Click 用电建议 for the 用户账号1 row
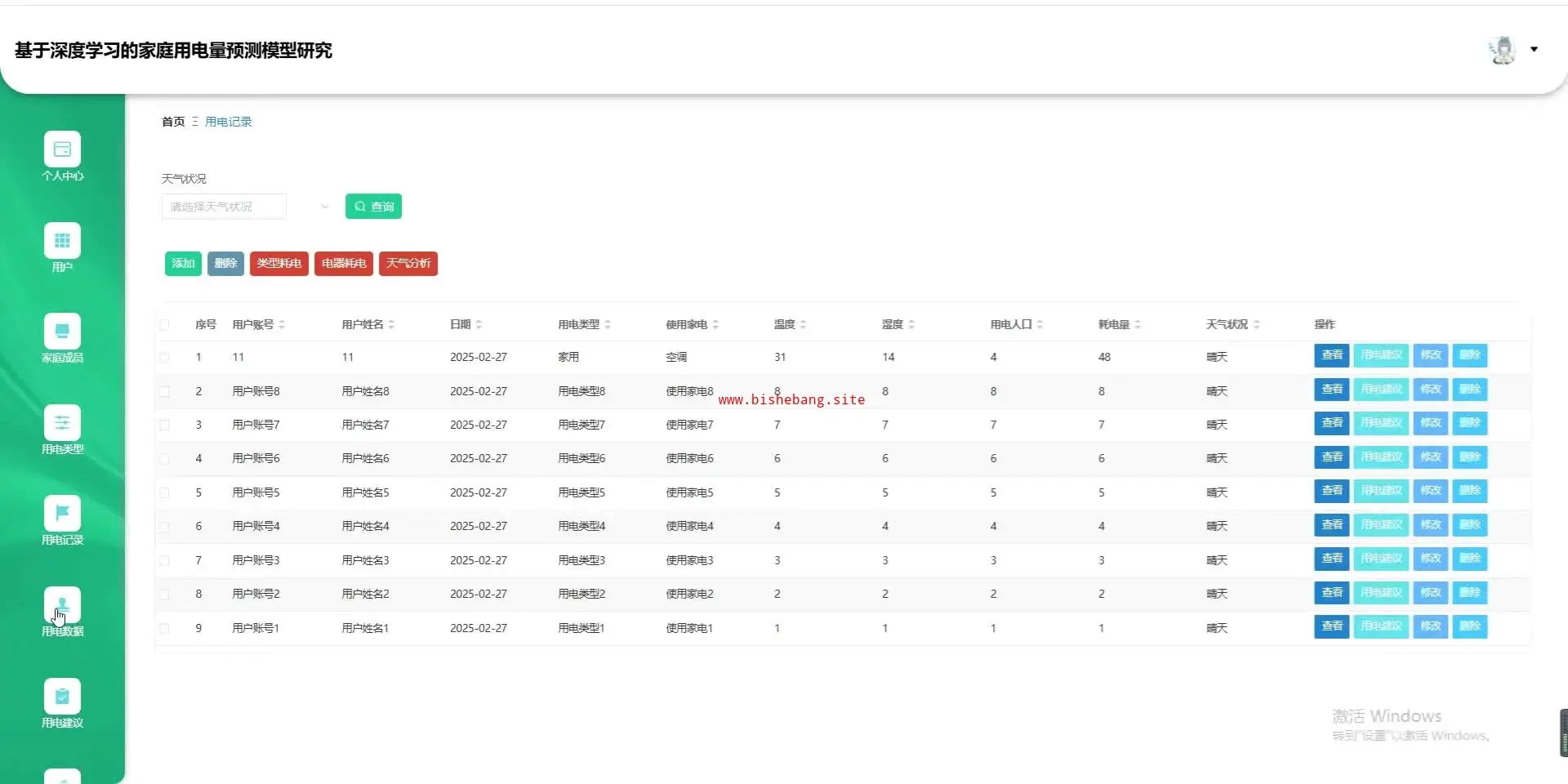Image resolution: width=1568 pixels, height=784 pixels. 1382,626
